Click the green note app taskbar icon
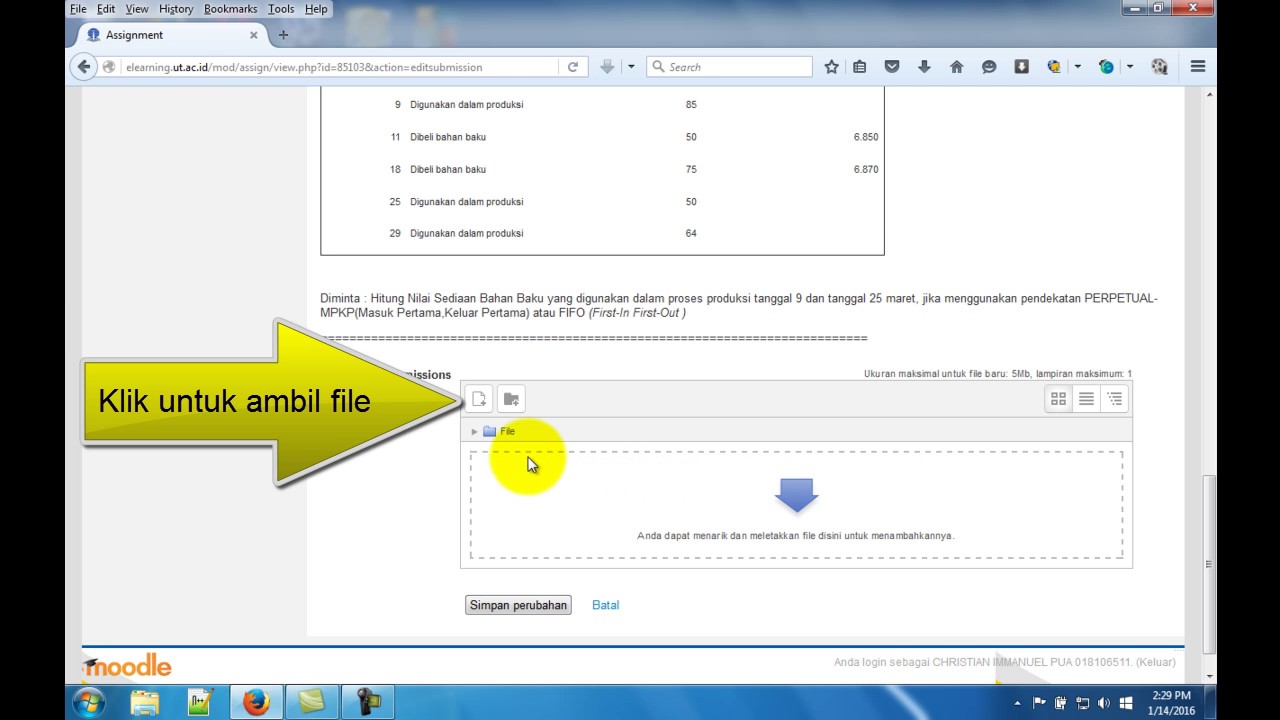The width and height of the screenshot is (1280, 720). click(x=311, y=703)
